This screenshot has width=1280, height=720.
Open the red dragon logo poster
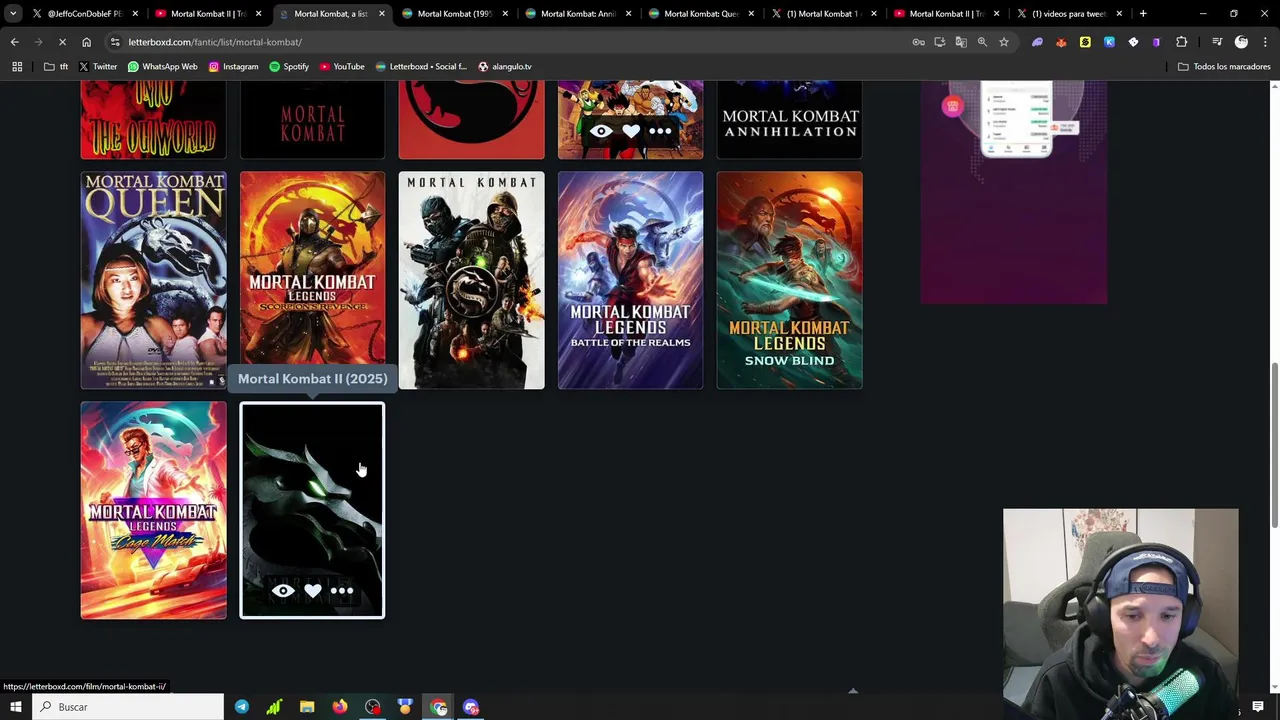(471, 120)
